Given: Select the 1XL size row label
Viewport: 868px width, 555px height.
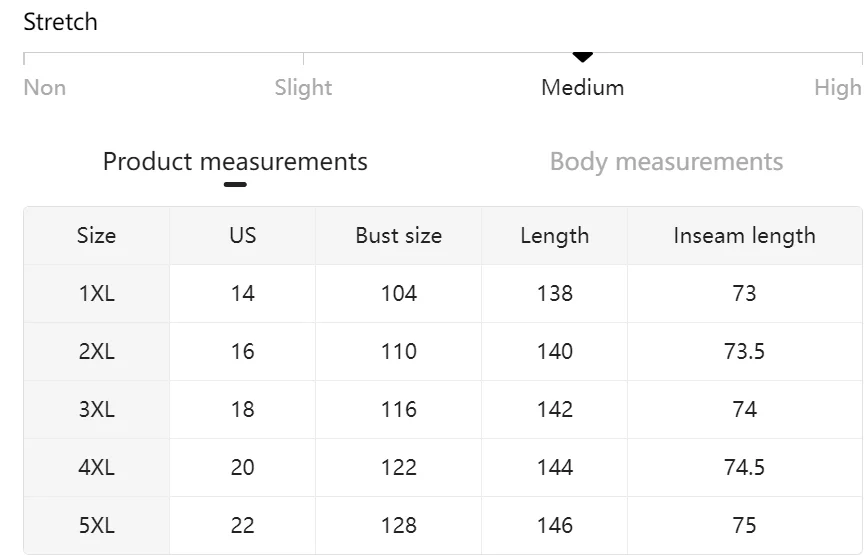Looking at the screenshot, I should tap(96, 294).
